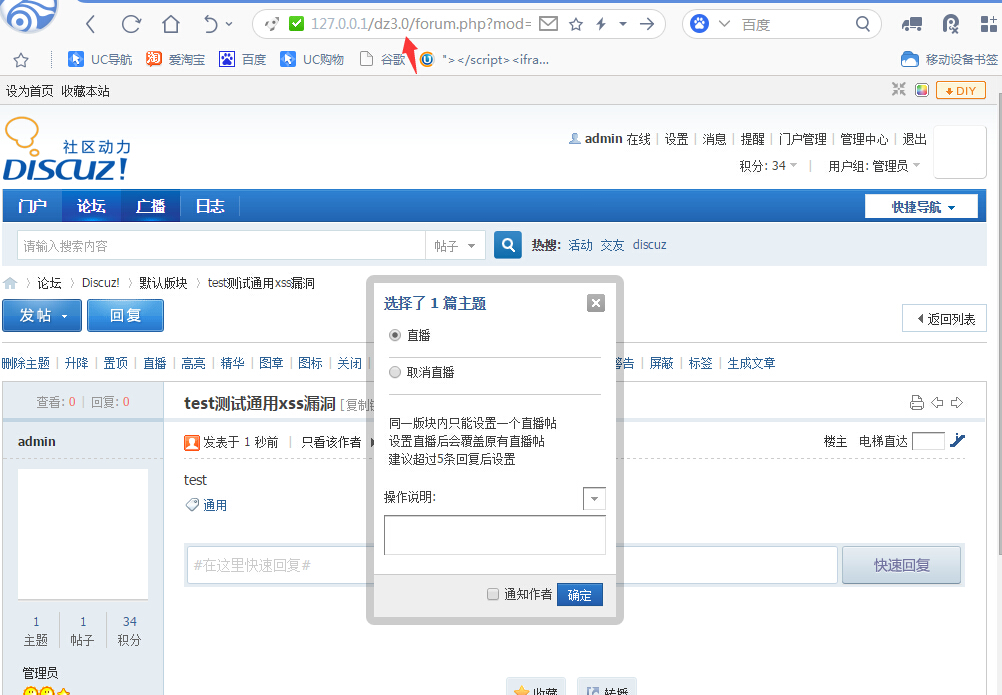1002x695 pixels.
Task: Bookmark page with address bar star
Action: [x=576, y=24]
